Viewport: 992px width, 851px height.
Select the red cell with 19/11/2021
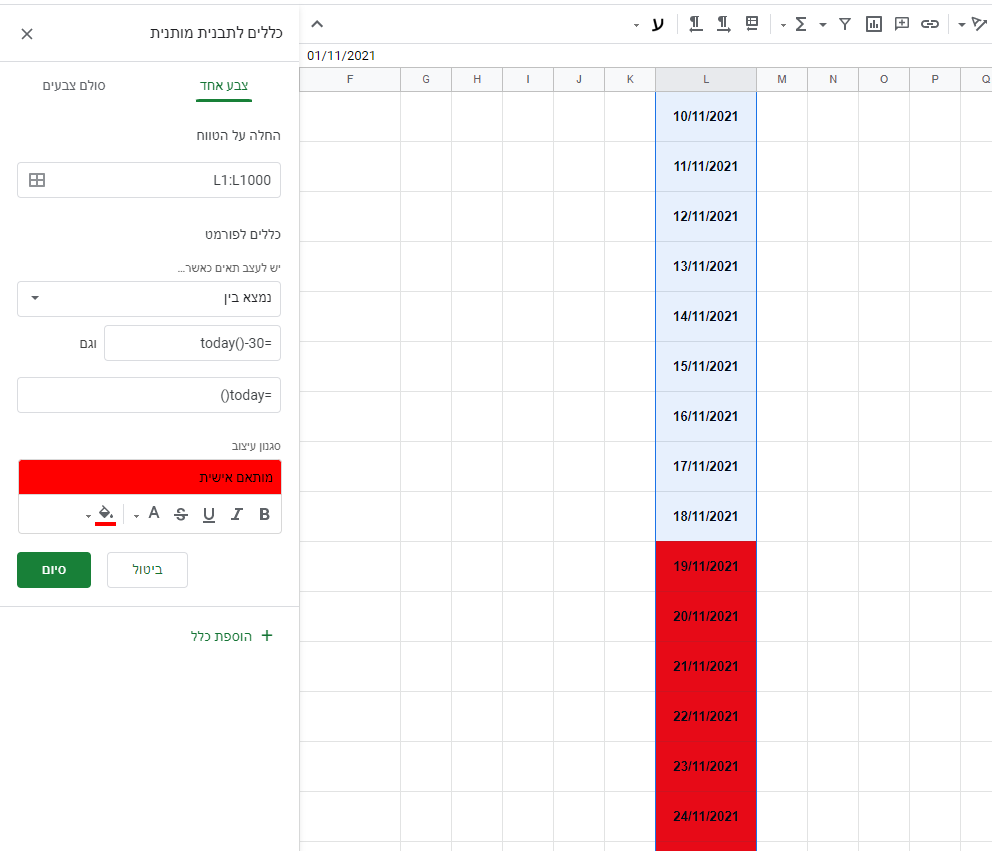[x=706, y=566]
